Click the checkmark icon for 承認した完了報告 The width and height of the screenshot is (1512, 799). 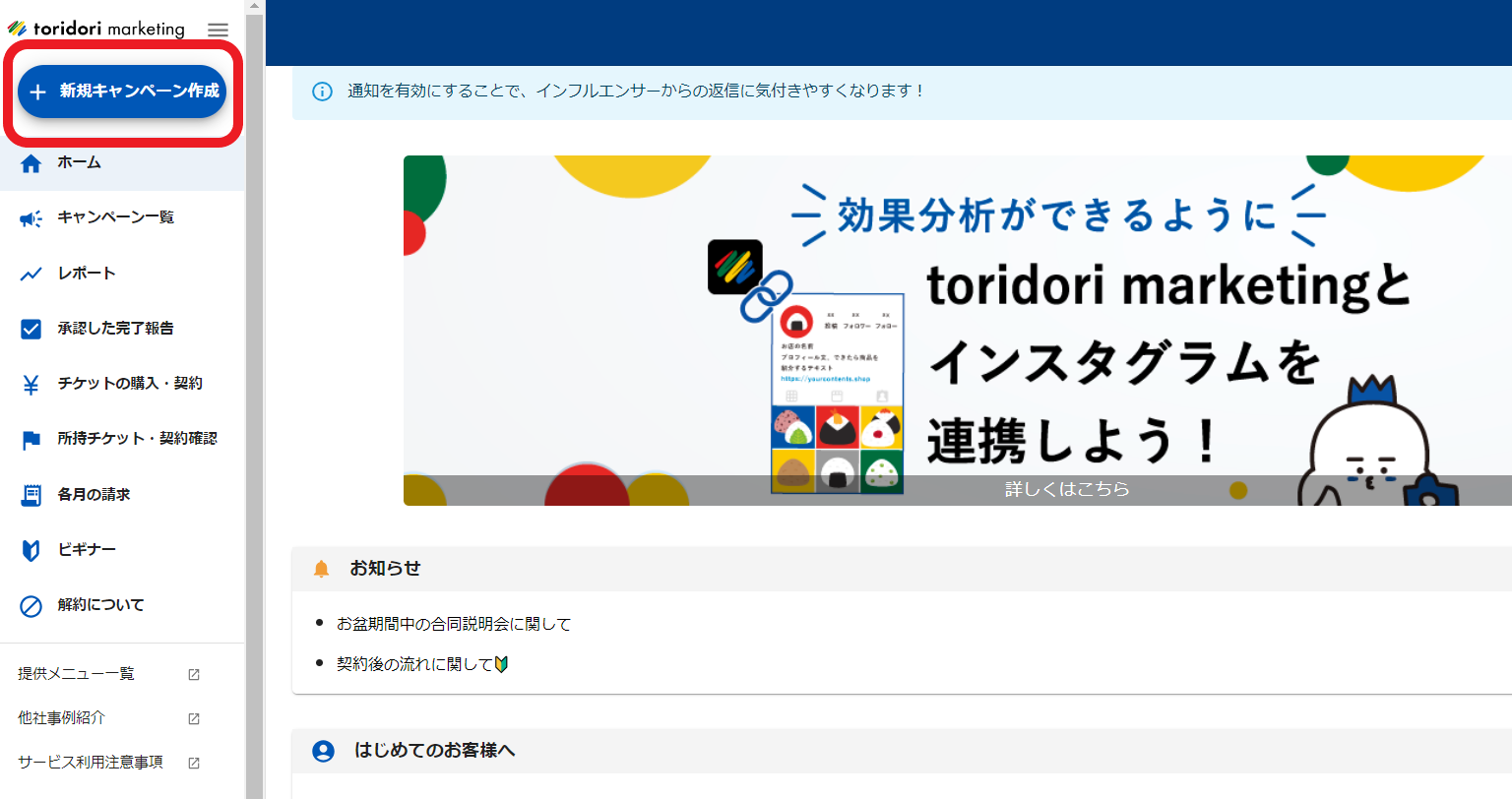(31, 329)
